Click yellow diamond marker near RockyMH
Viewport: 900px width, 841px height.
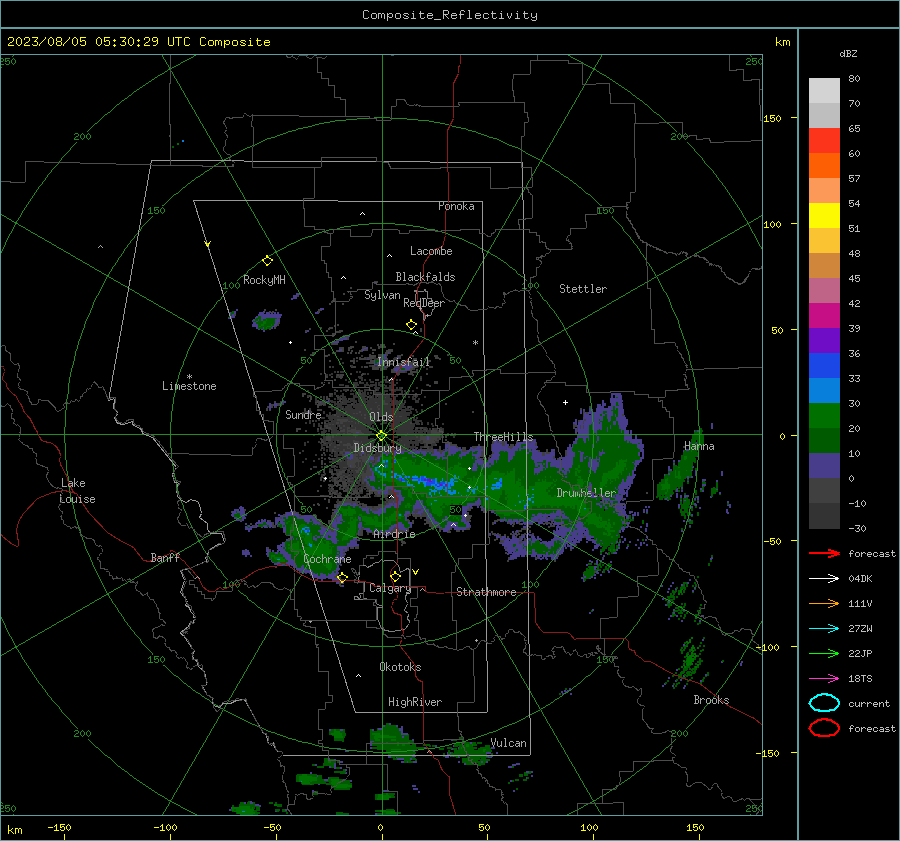(267, 261)
